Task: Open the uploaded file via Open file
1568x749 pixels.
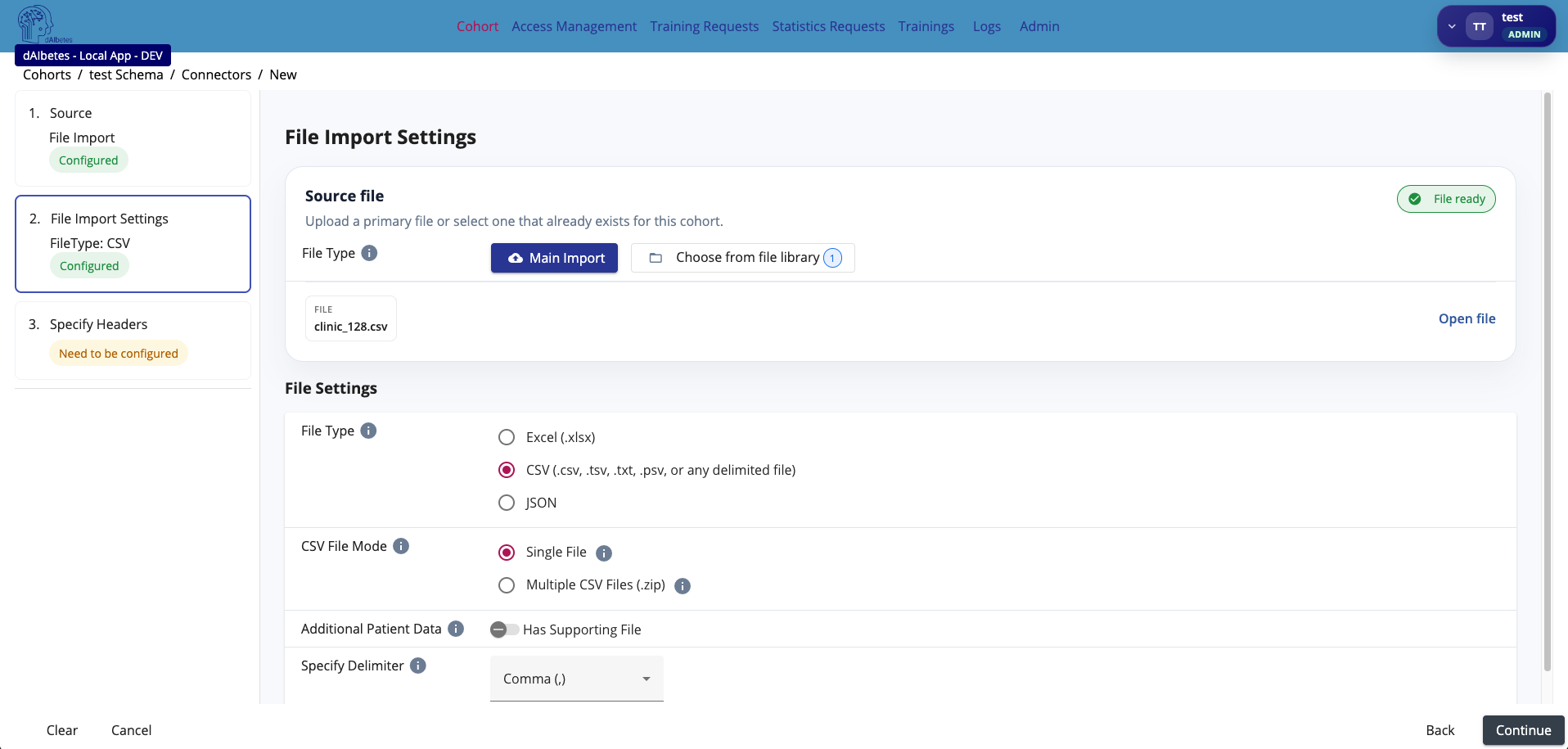Action: coord(1467,318)
